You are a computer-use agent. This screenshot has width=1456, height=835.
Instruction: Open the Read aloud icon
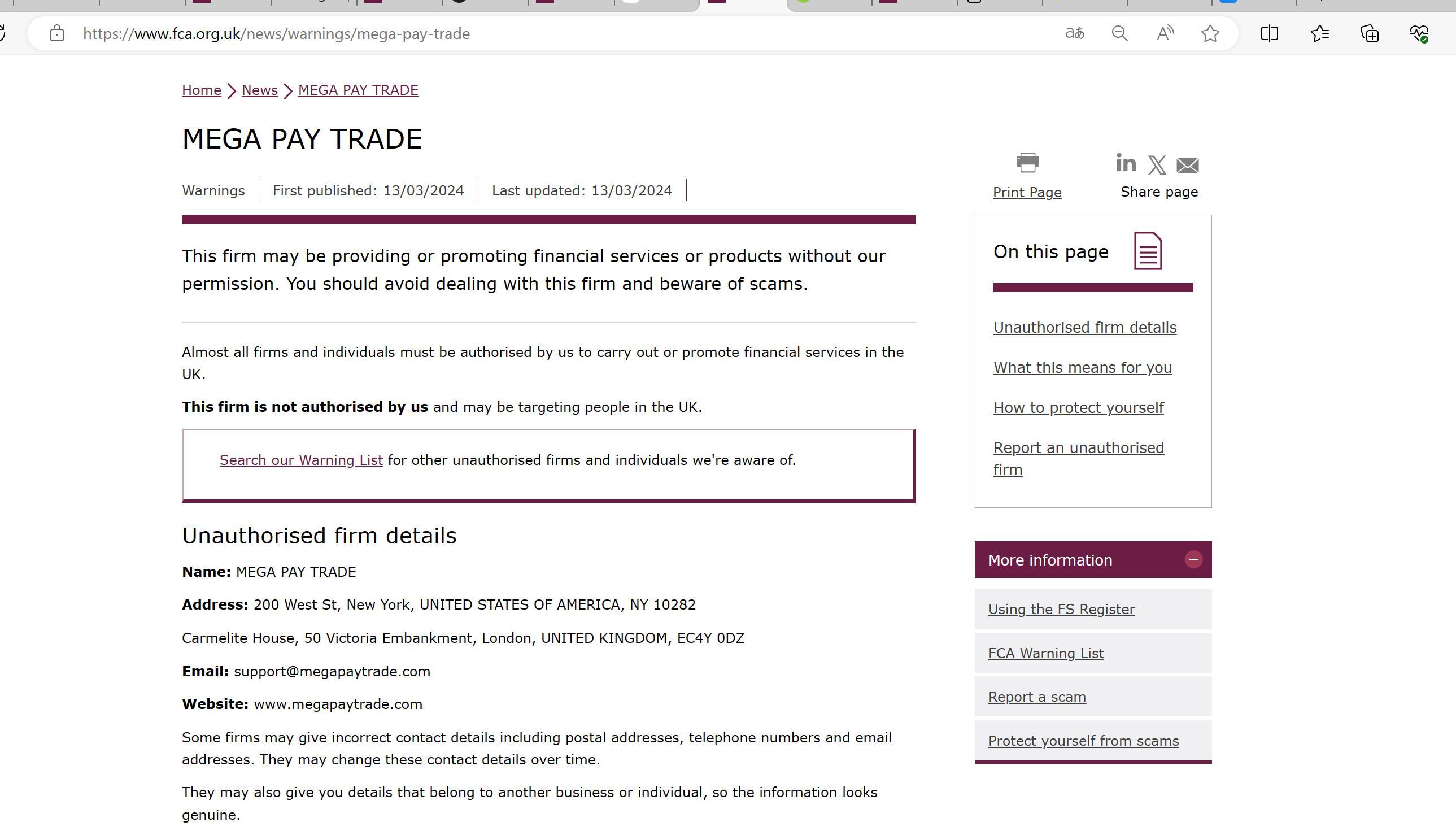(x=1165, y=33)
